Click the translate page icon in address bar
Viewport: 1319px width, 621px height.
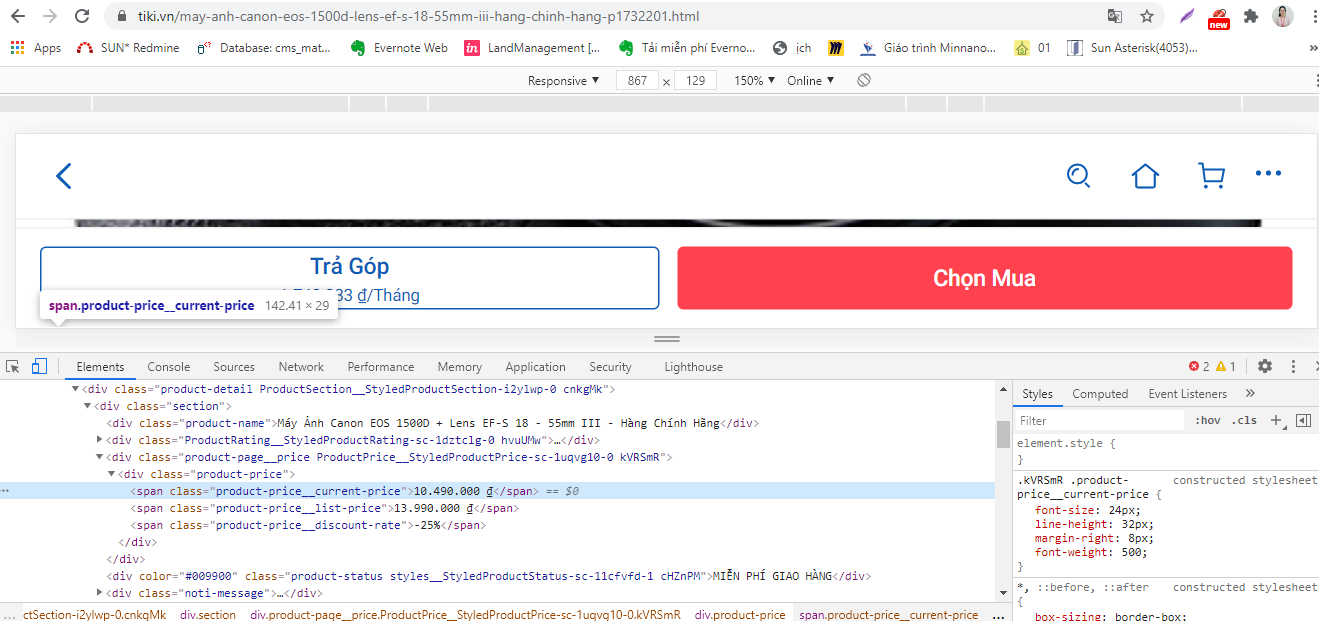[x=1115, y=16]
